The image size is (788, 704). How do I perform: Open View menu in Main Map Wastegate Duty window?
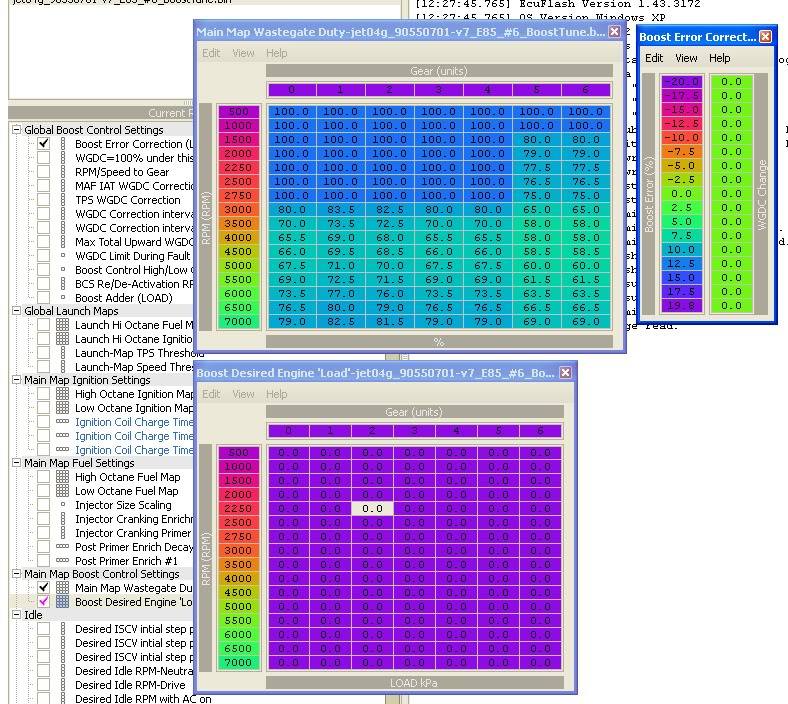[x=243, y=53]
